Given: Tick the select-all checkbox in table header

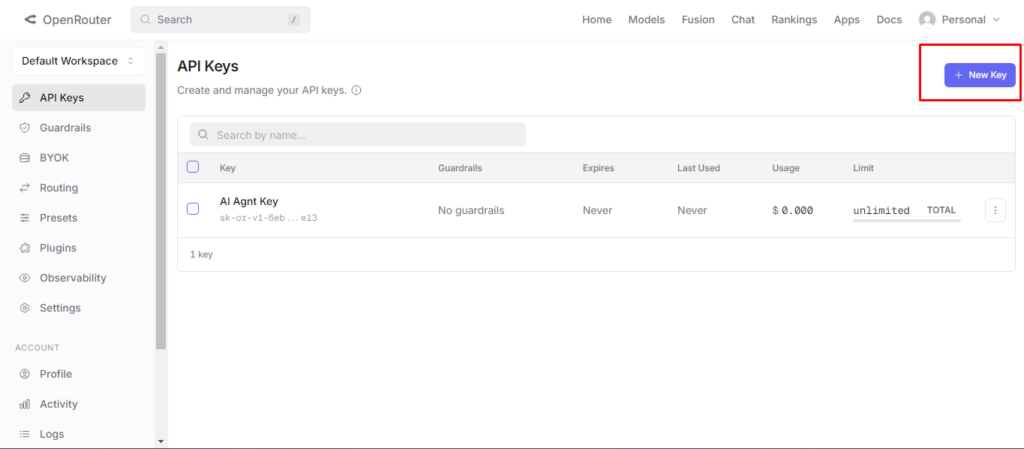Looking at the screenshot, I should [x=193, y=167].
